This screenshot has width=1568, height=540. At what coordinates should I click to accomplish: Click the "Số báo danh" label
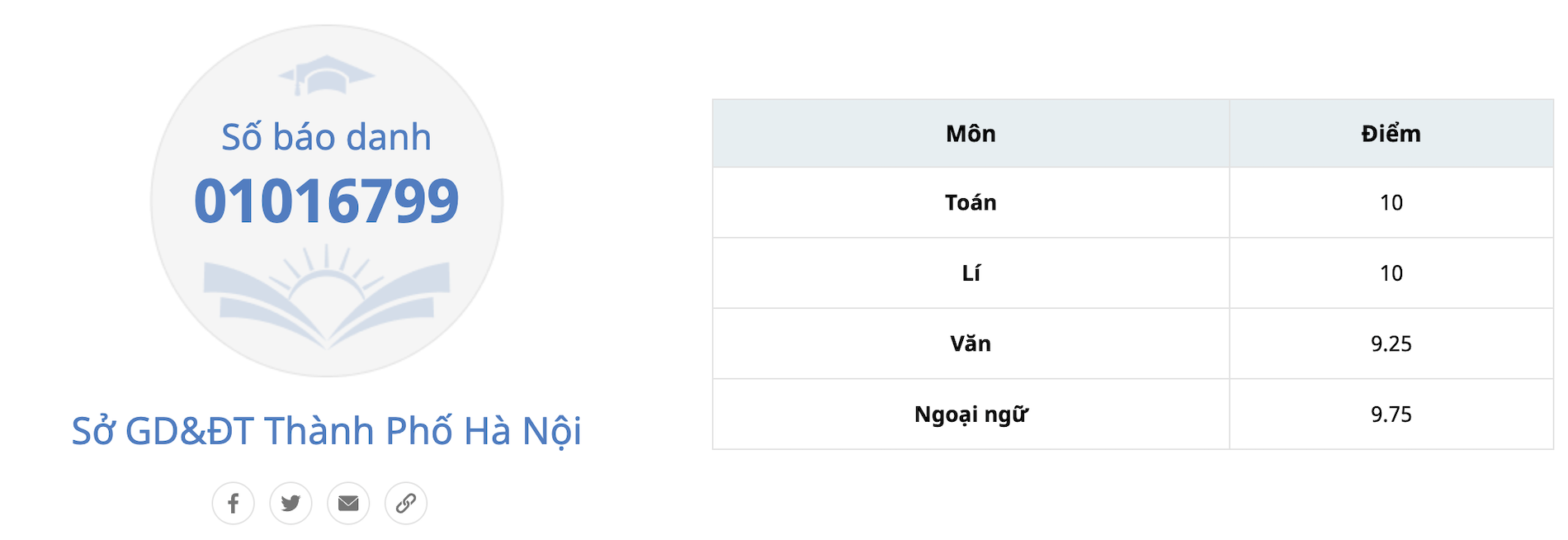tap(326, 137)
